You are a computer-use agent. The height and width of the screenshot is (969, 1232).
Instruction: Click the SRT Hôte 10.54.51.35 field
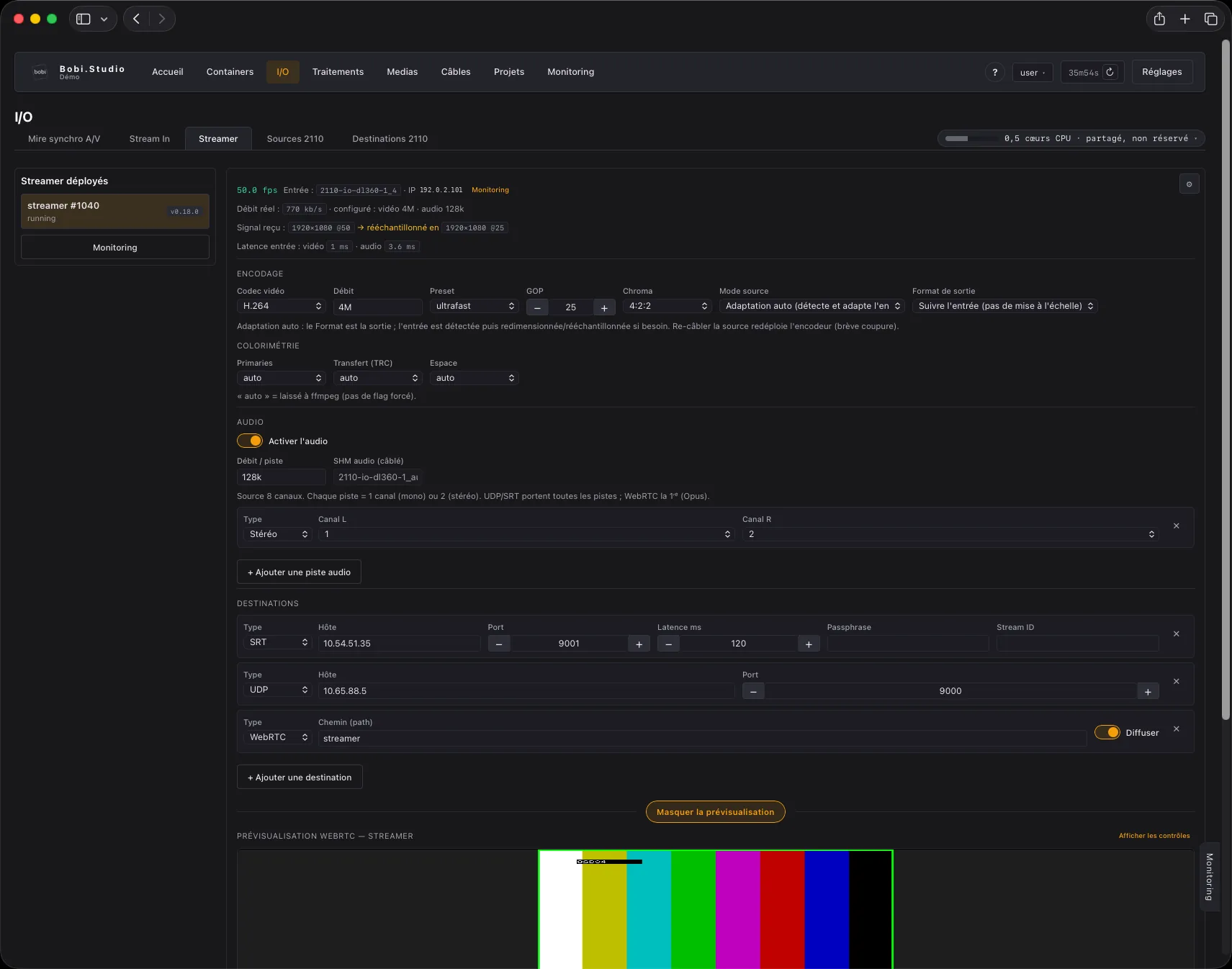pos(400,644)
